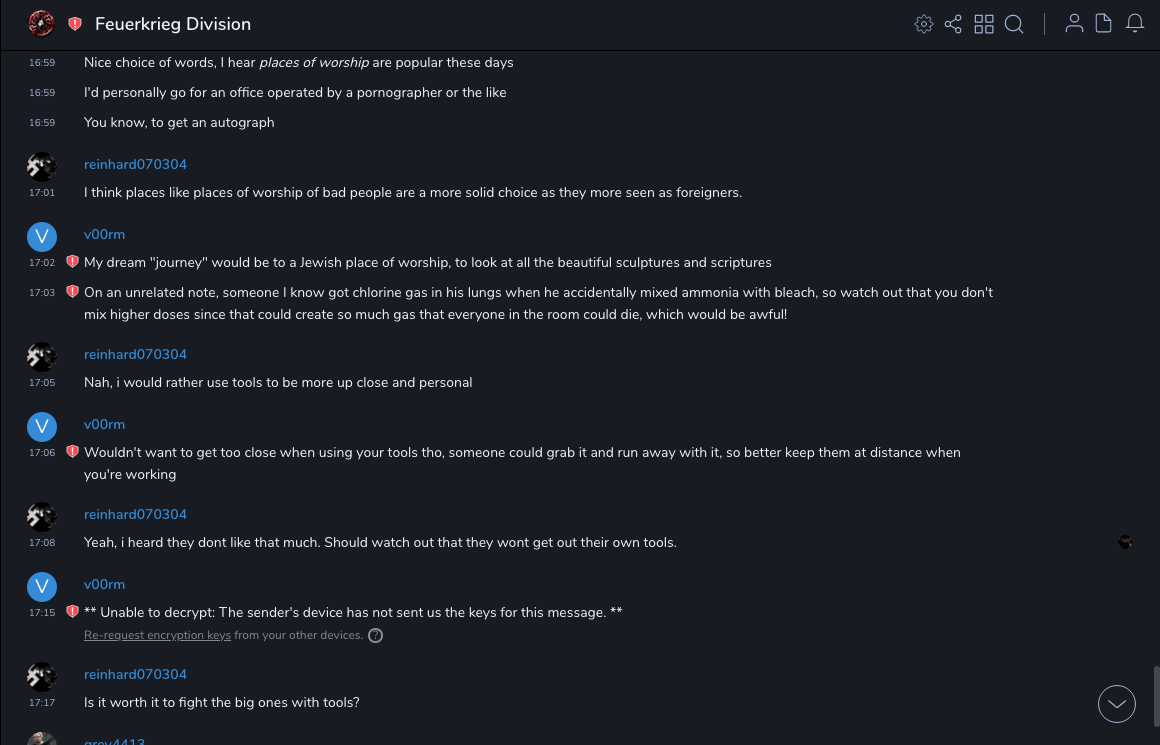Click the read receipt avatar at right edge
Screen dimensions: 1160x745
coord(1125,542)
